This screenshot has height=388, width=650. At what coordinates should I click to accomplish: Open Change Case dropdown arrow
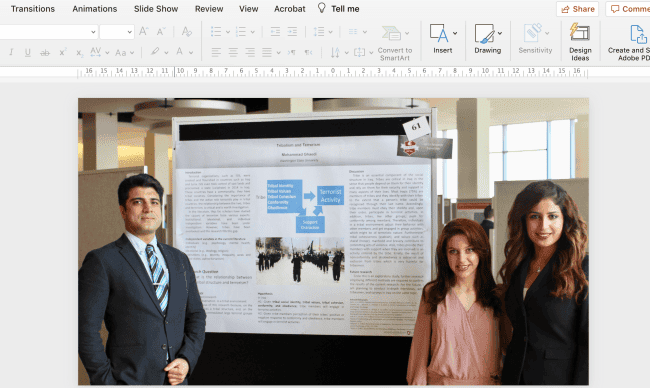pyautogui.click(x=132, y=53)
